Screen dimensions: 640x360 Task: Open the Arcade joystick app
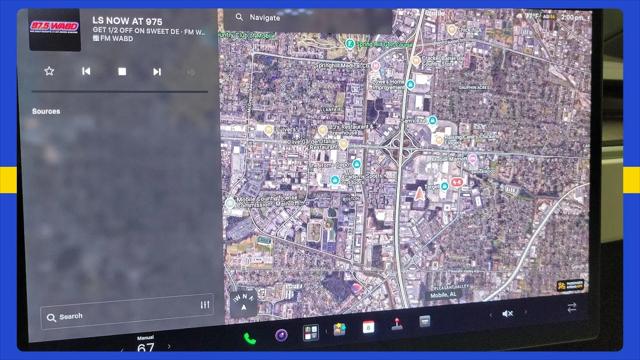point(397,324)
